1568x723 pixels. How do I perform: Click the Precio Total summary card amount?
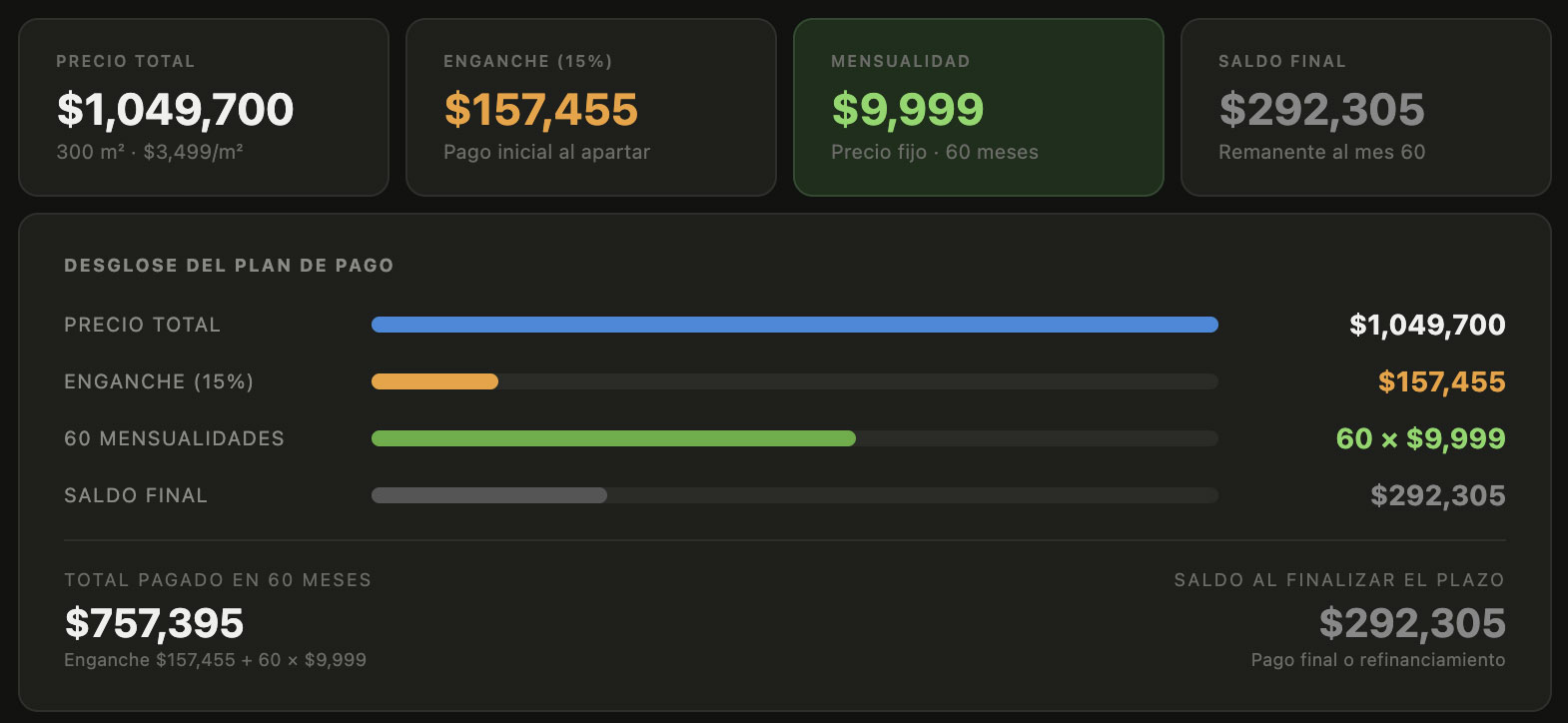click(x=175, y=110)
